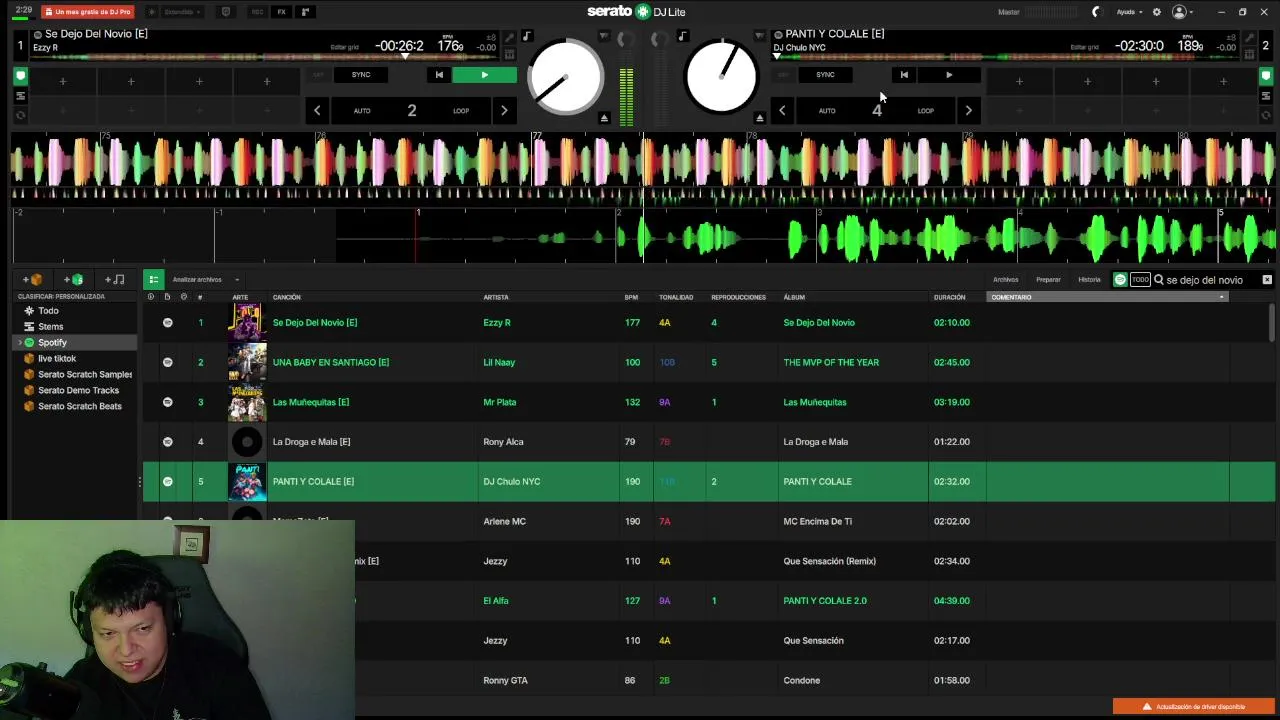Open deck 2 beatgrid edit wrench
Image resolution: width=1280 pixels, height=720 pixels.
[x=1250, y=37]
